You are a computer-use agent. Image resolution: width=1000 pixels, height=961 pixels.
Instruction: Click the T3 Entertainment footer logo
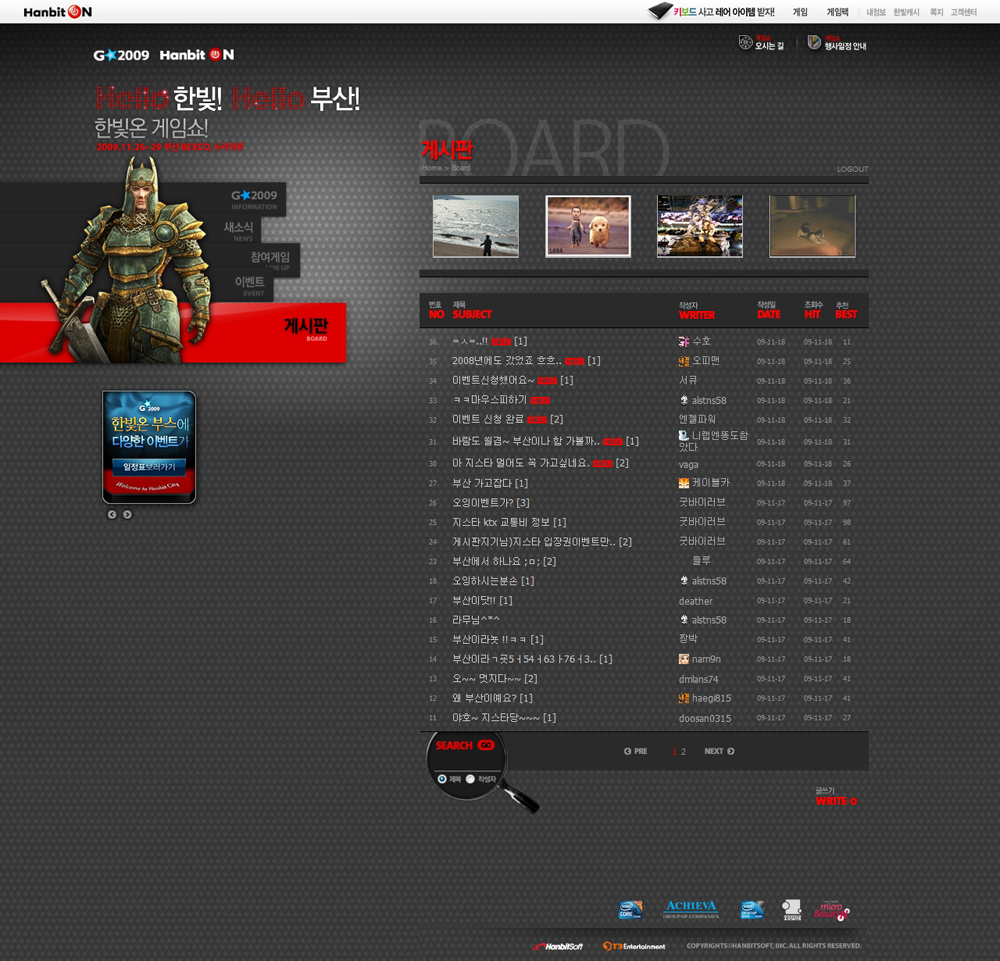[634, 946]
